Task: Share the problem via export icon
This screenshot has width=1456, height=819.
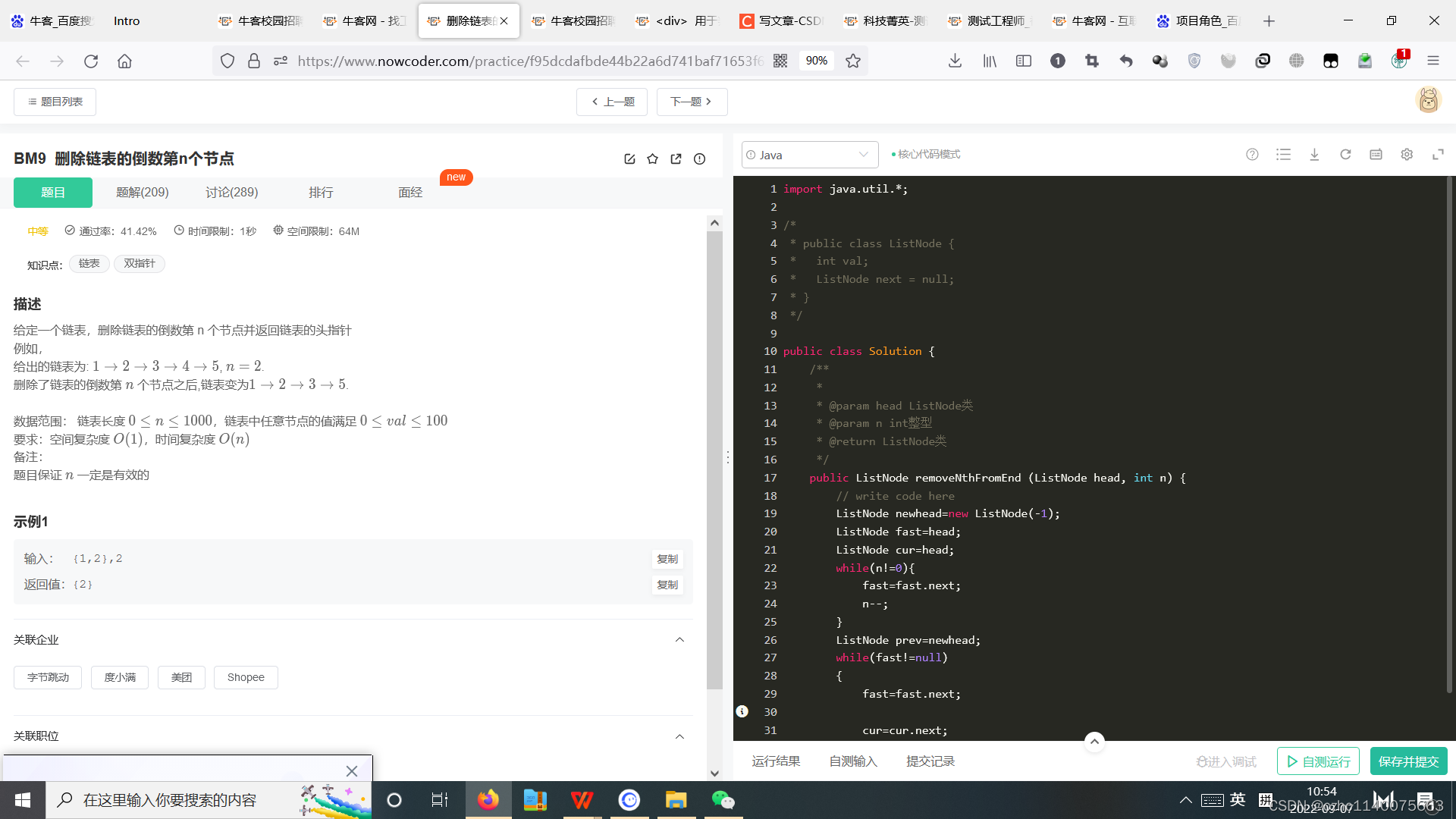Action: tap(676, 158)
